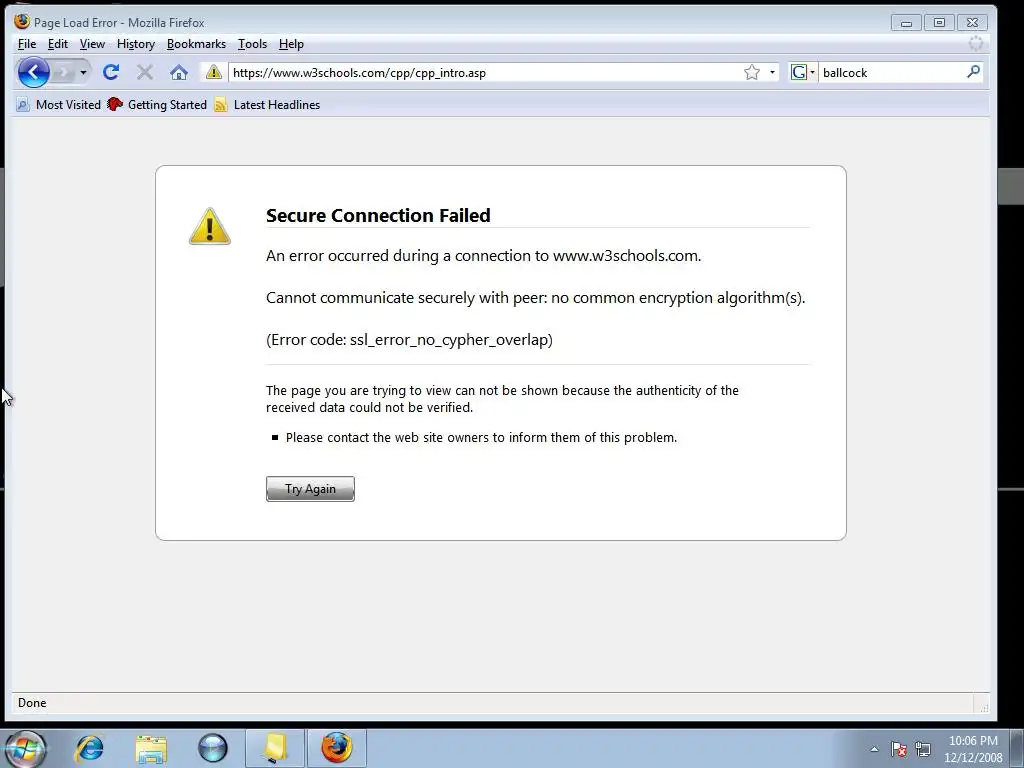The height and width of the screenshot is (768, 1024).
Task: Open the Windows Start orb
Action: click(x=25, y=749)
